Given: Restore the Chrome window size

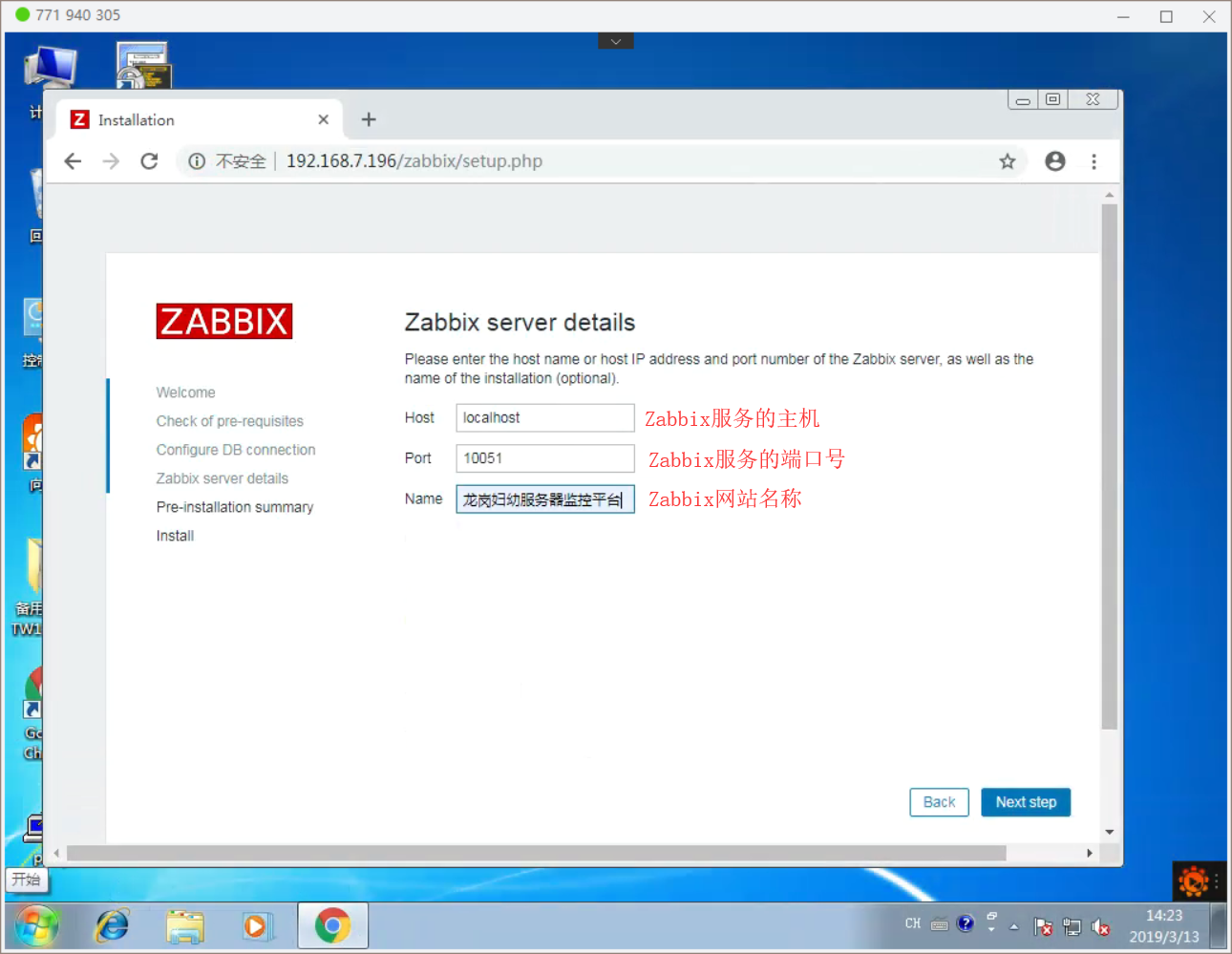Looking at the screenshot, I should point(1052,99).
